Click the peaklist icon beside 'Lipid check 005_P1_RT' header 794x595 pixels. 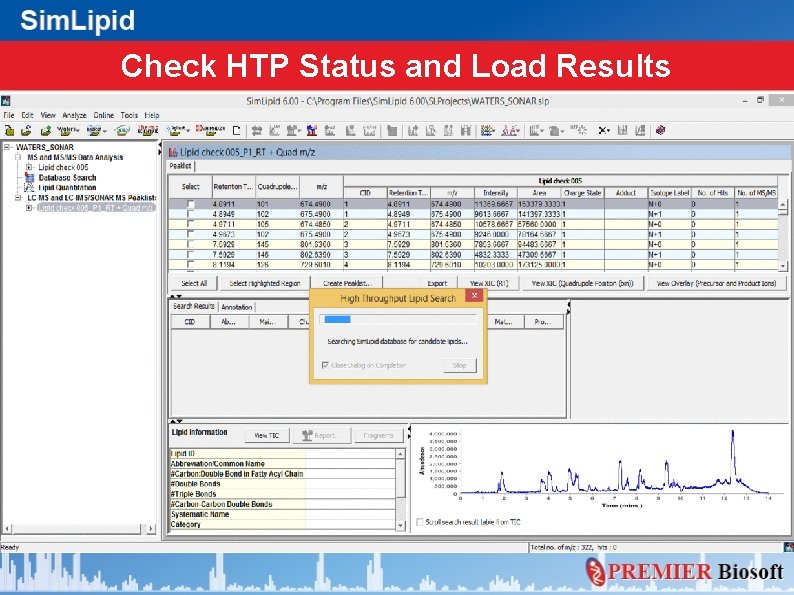tap(173, 152)
